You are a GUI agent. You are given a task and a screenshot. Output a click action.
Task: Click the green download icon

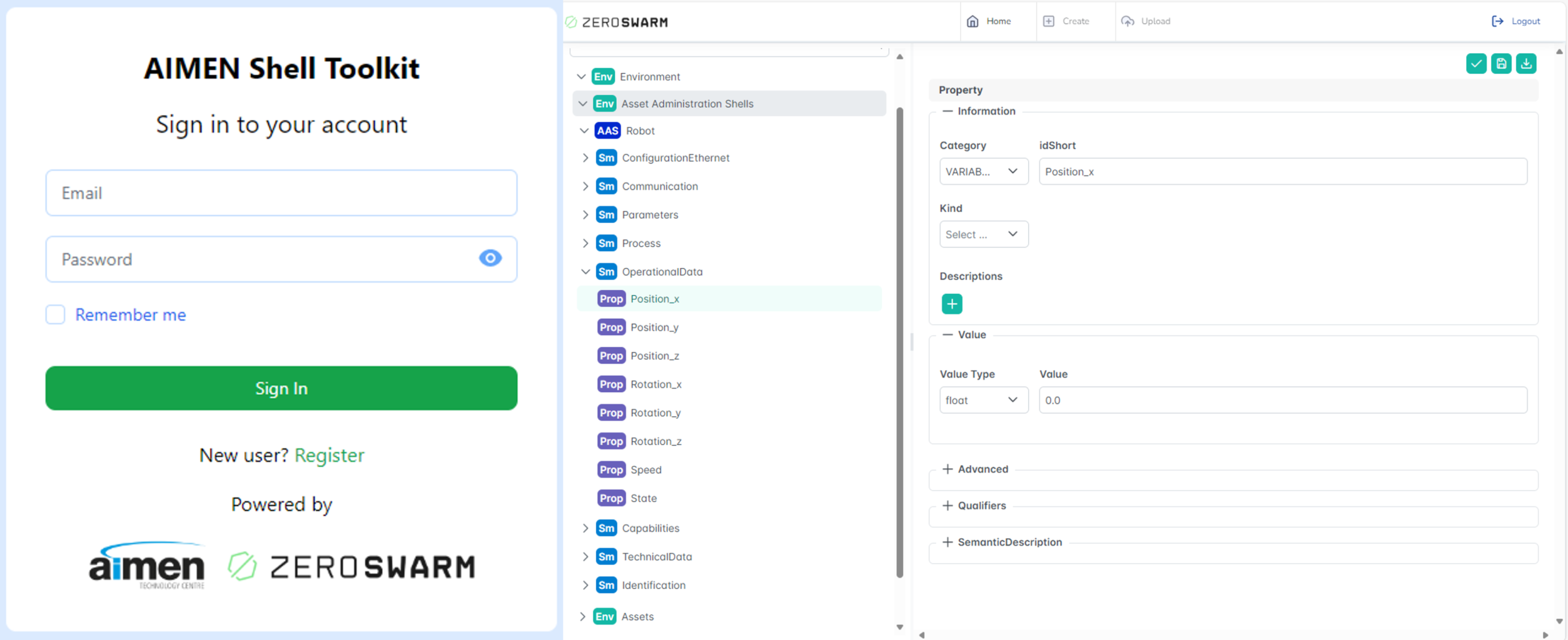pos(1525,64)
